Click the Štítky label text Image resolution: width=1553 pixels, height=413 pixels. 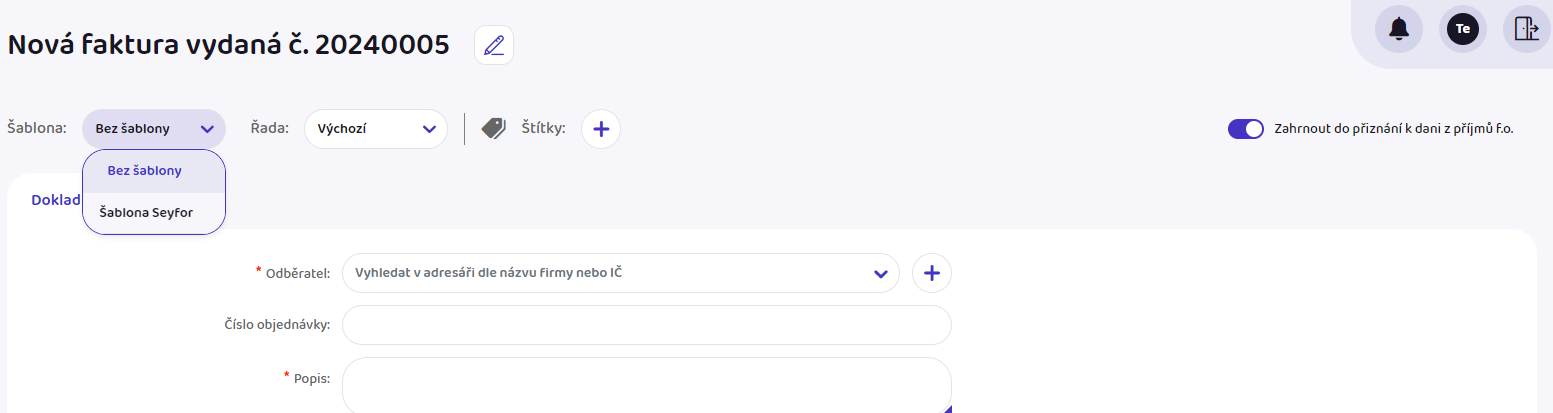tap(544, 129)
